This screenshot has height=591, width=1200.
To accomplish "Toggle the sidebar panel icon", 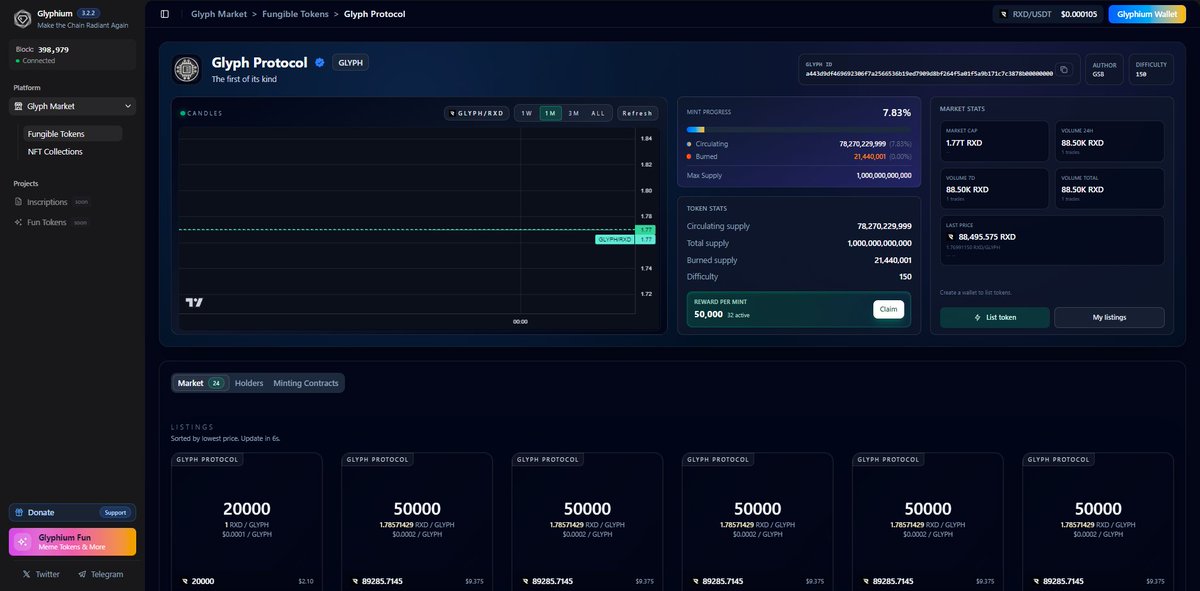I will (x=165, y=14).
